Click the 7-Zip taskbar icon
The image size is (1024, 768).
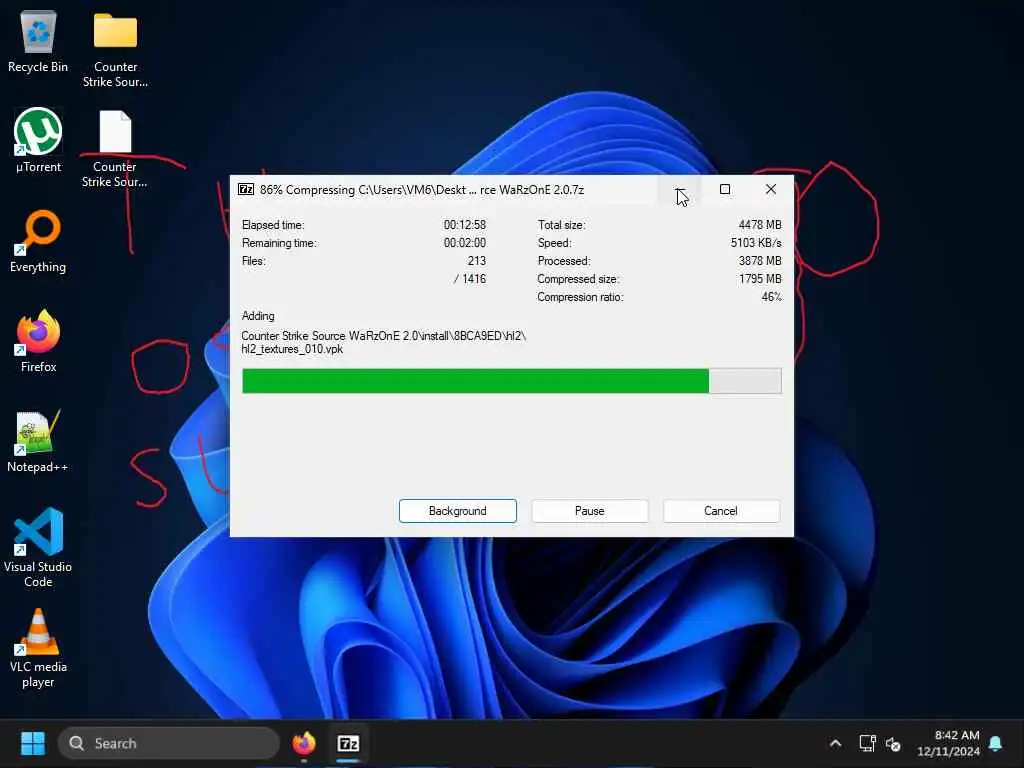pyautogui.click(x=348, y=743)
